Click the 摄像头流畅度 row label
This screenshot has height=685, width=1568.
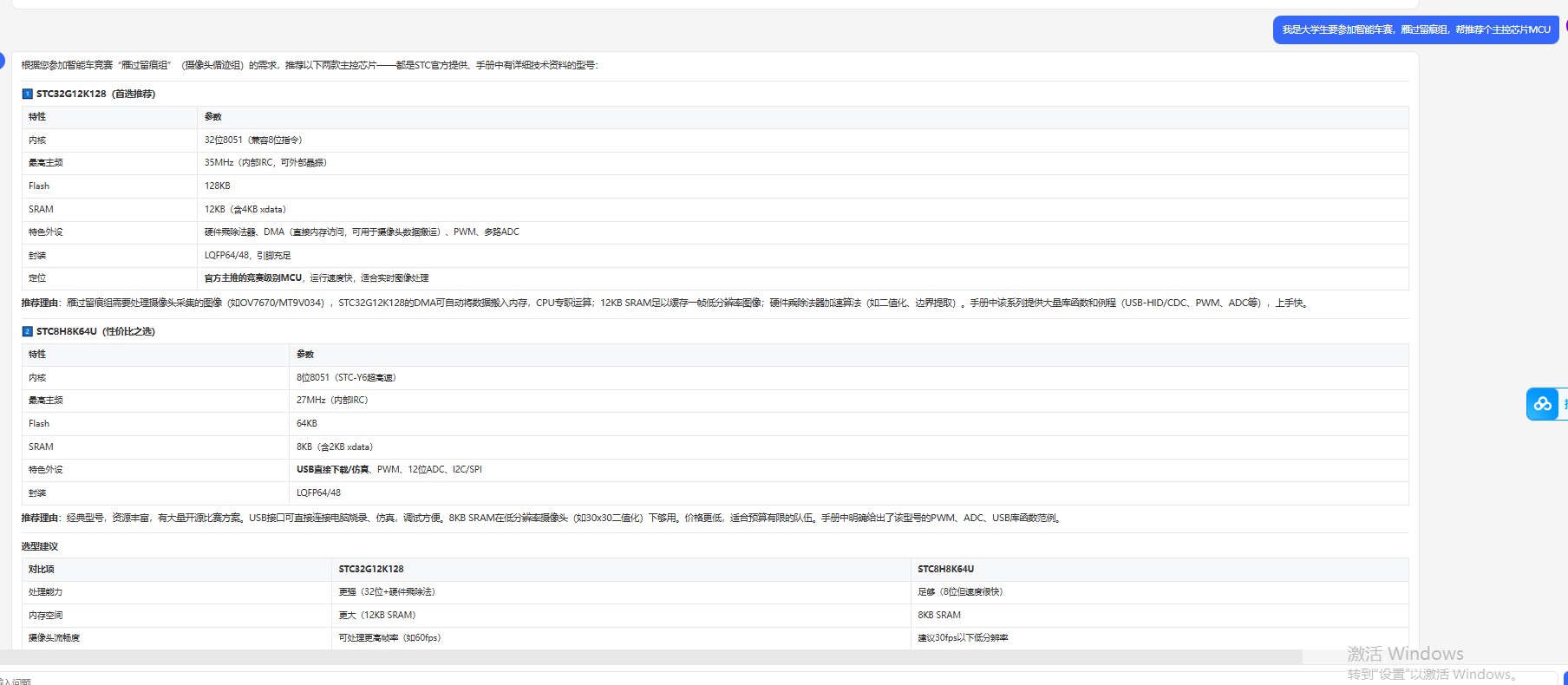click(x=55, y=637)
